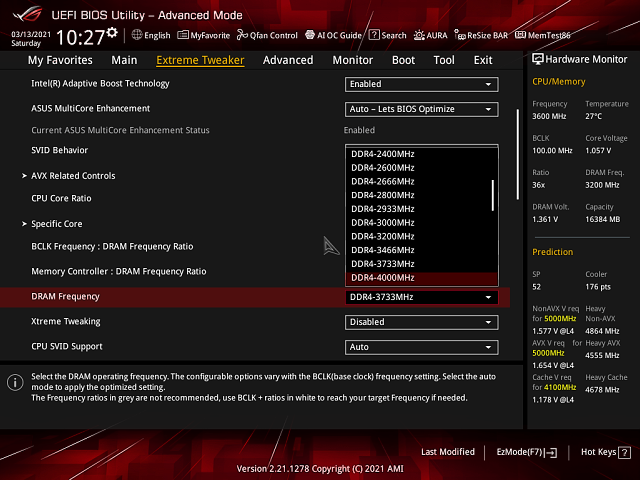The height and width of the screenshot is (480, 640).
Task: Open the CPU SVID Support dropdown
Action: 421,347
